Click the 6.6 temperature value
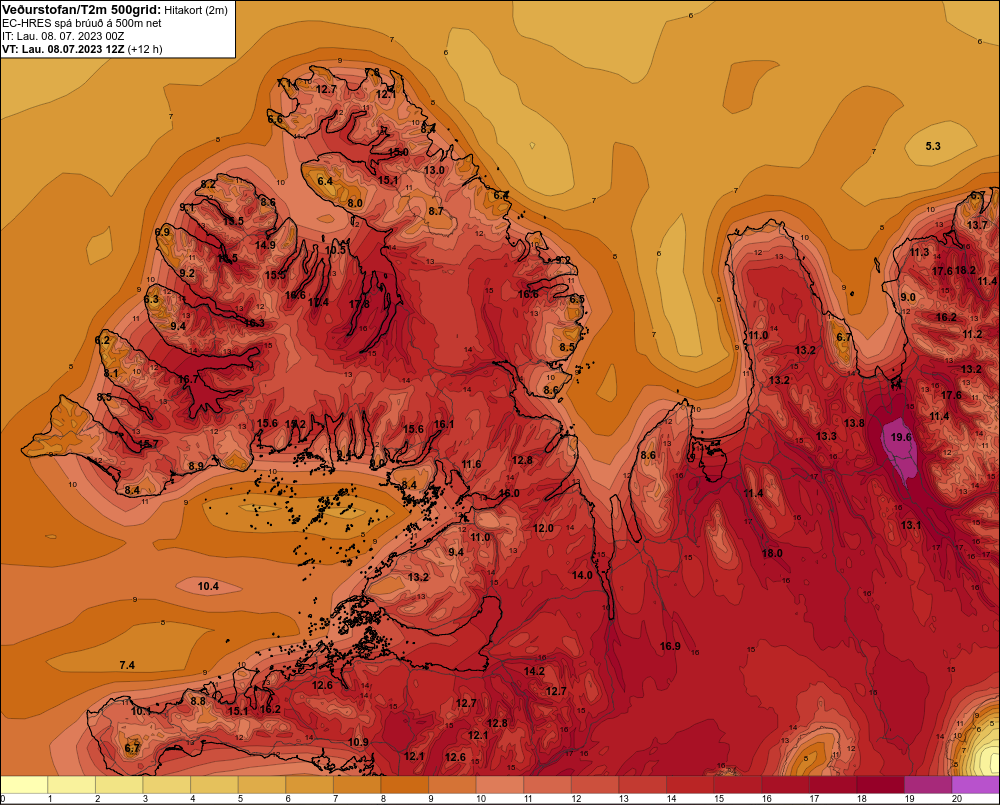 (x=275, y=119)
